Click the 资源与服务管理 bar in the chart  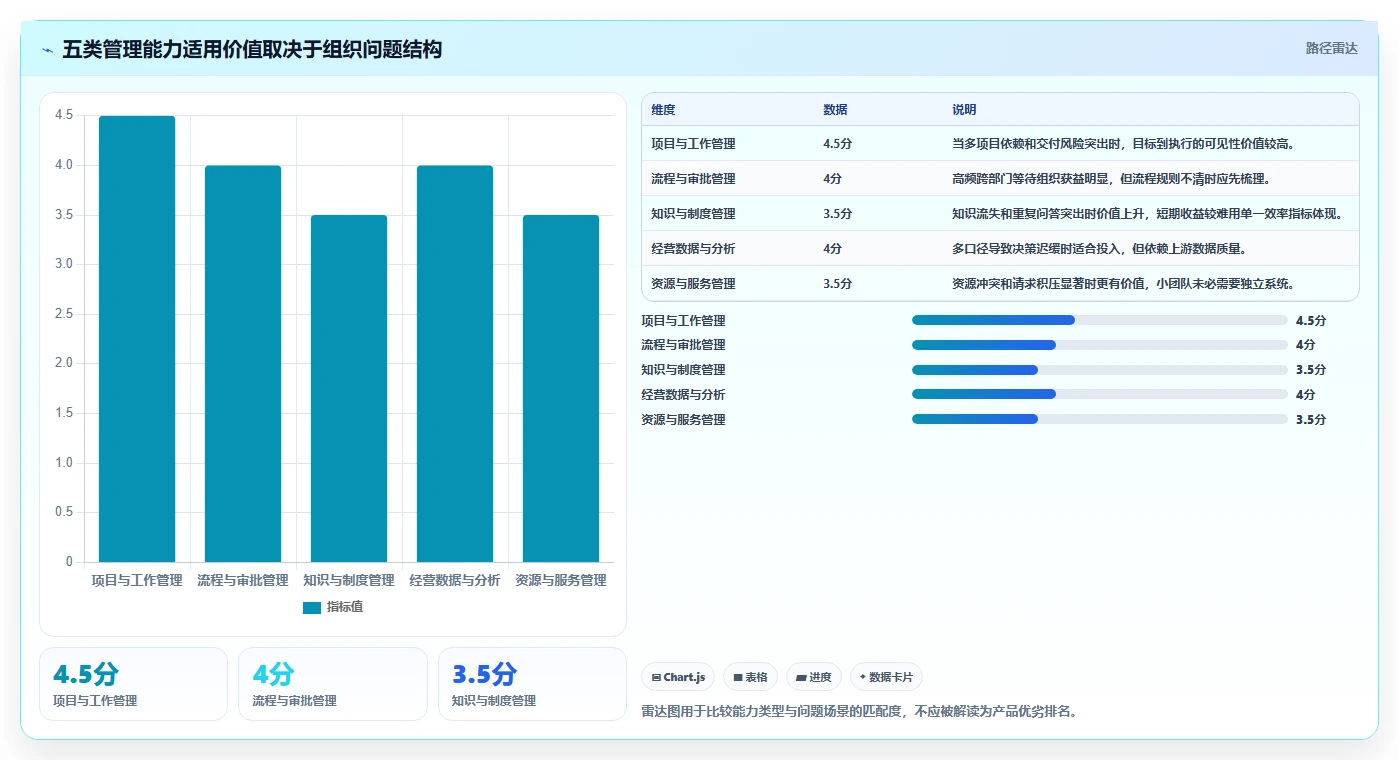pyautogui.click(x=561, y=388)
